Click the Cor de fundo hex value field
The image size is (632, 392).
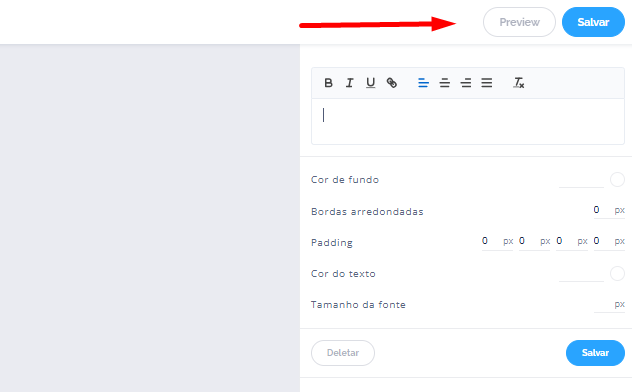[x=581, y=180]
